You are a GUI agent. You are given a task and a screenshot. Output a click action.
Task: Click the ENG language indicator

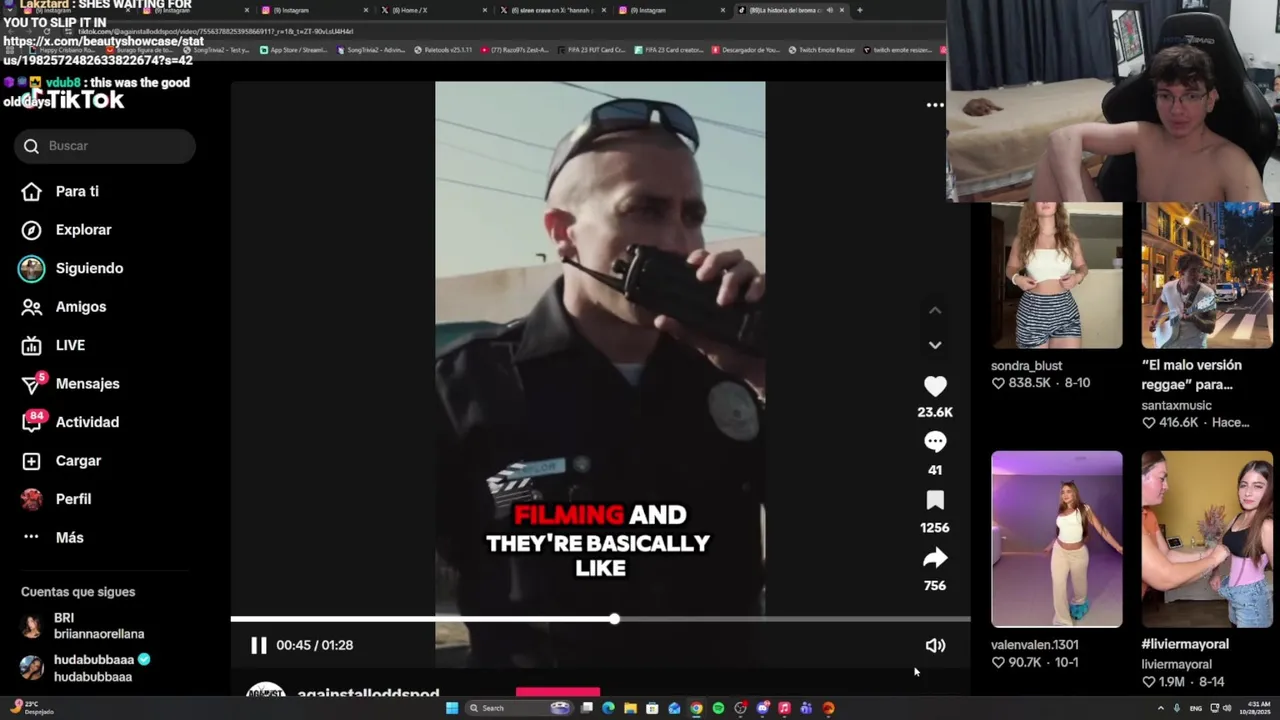tap(1198, 708)
